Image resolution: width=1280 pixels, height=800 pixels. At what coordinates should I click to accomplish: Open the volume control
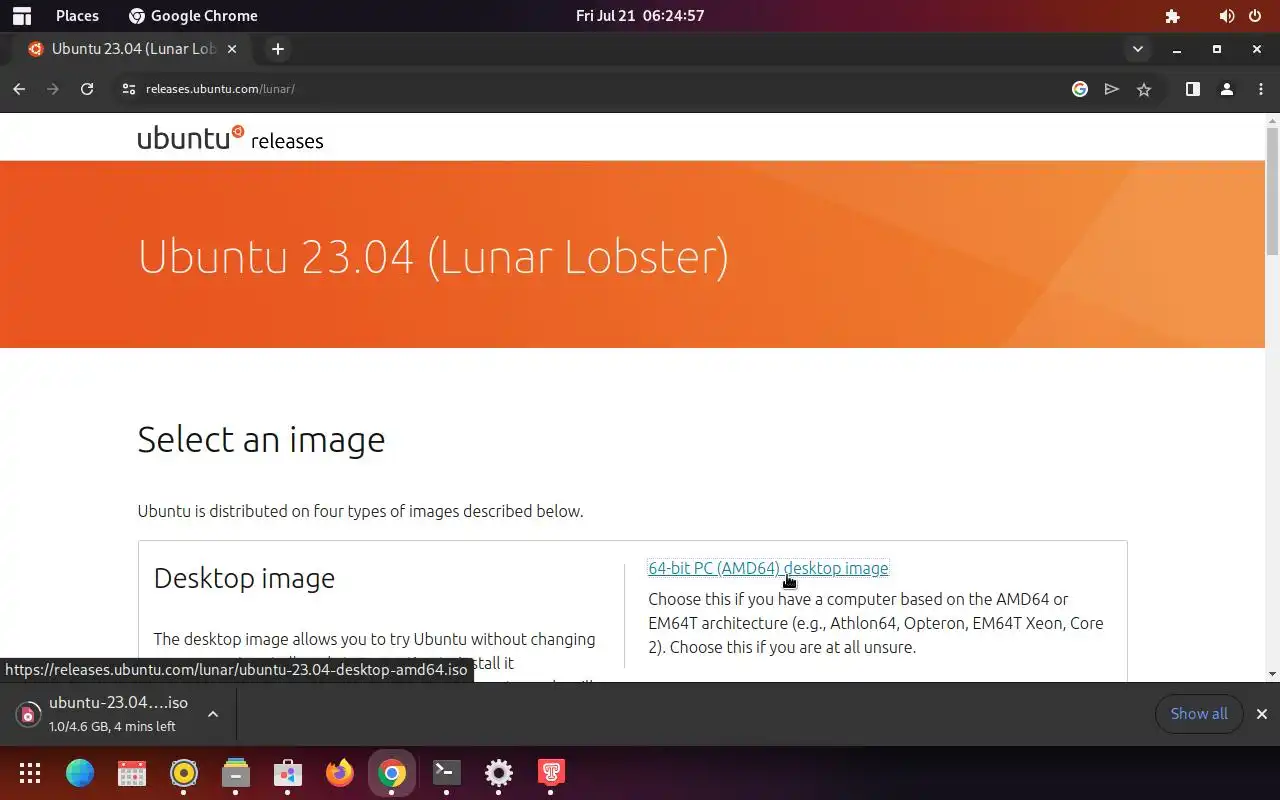pos(1227,16)
